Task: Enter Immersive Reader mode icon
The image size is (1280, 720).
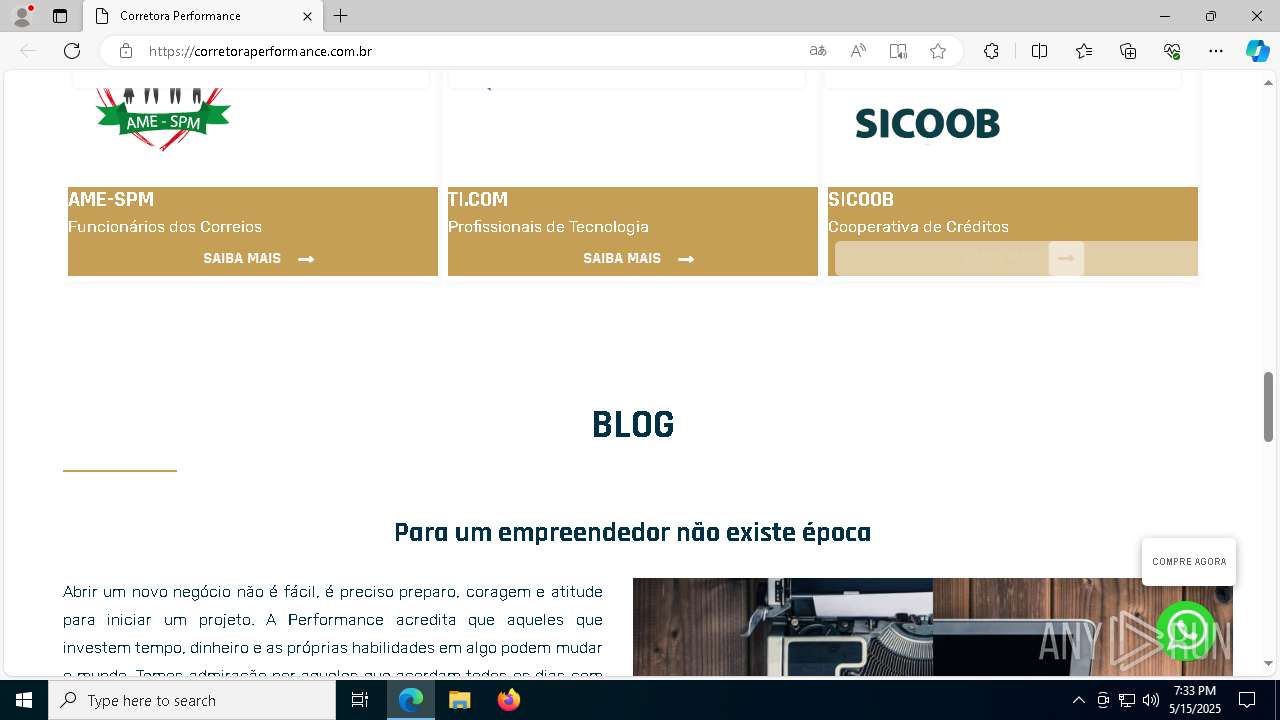Action: coord(898,51)
